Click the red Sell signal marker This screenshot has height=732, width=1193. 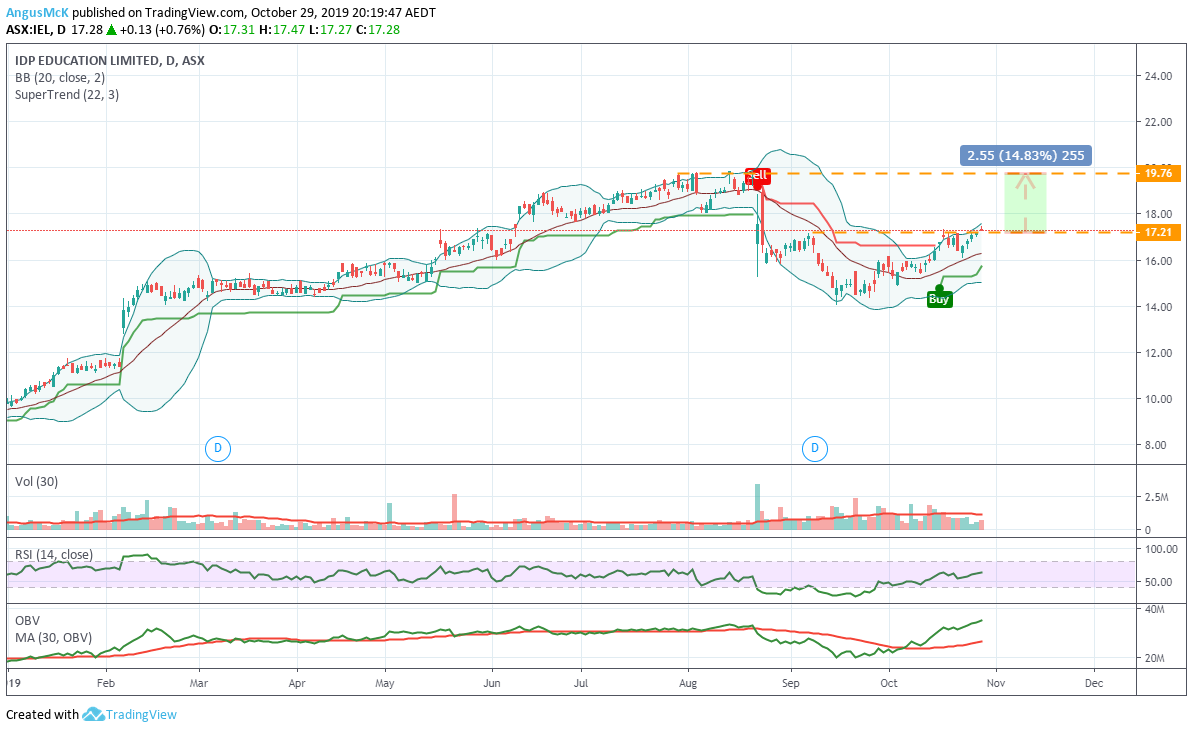tap(758, 176)
